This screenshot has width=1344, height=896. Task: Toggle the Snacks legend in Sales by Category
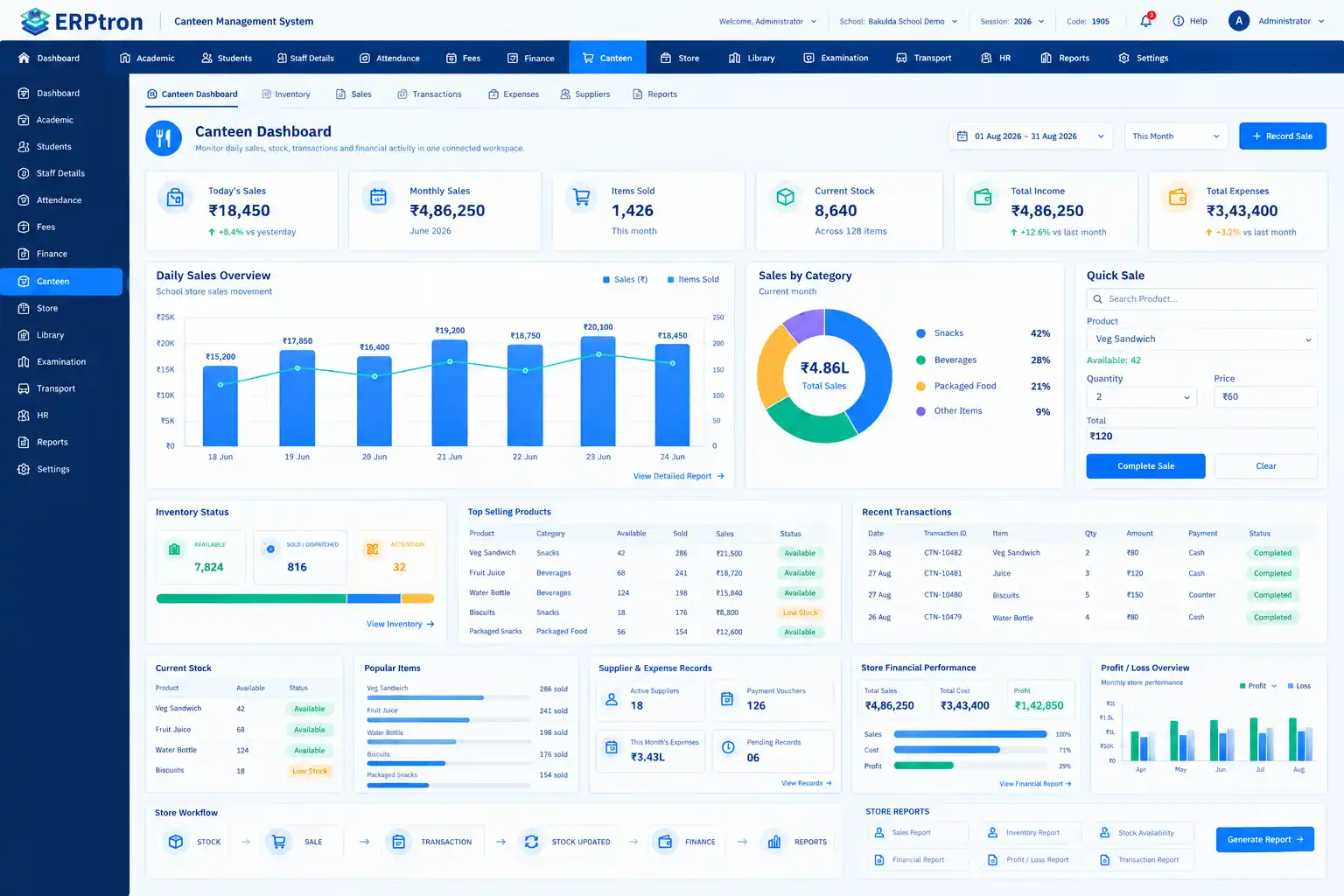[940, 333]
